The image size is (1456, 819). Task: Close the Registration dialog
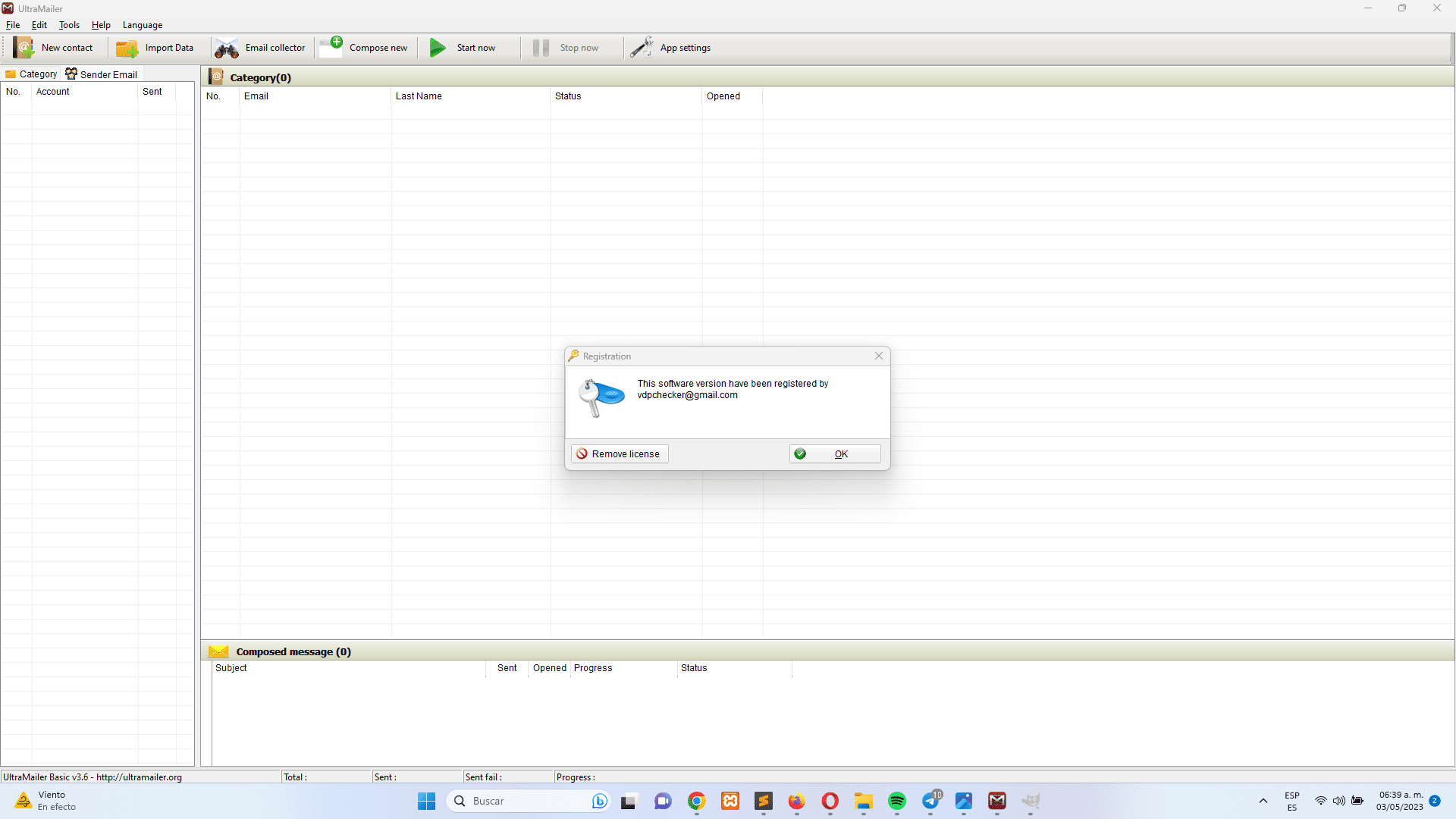[878, 356]
